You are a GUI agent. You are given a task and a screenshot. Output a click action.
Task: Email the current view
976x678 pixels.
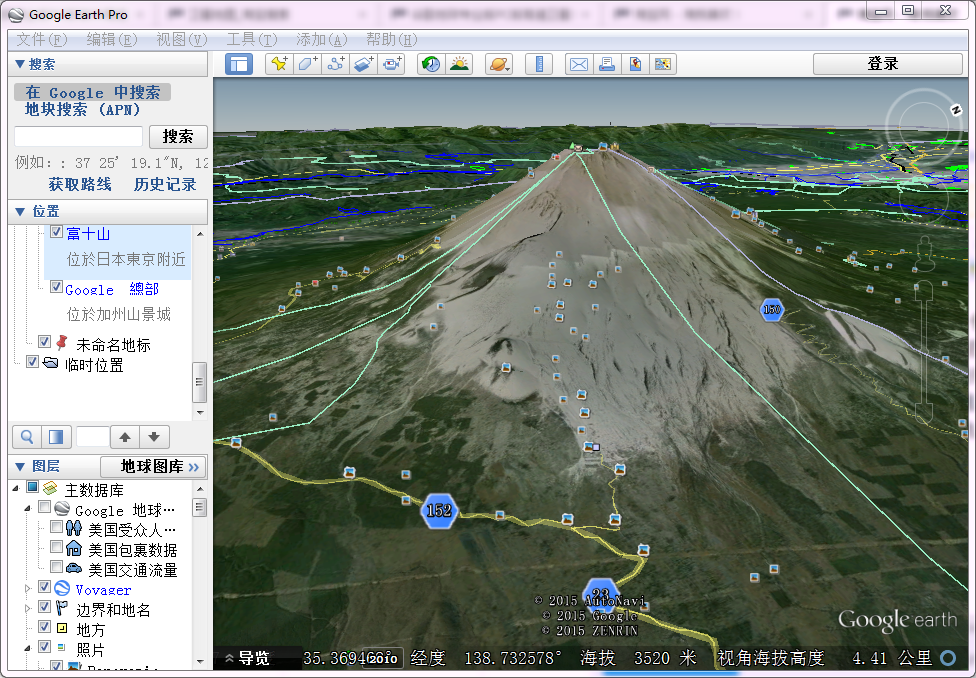coord(579,64)
